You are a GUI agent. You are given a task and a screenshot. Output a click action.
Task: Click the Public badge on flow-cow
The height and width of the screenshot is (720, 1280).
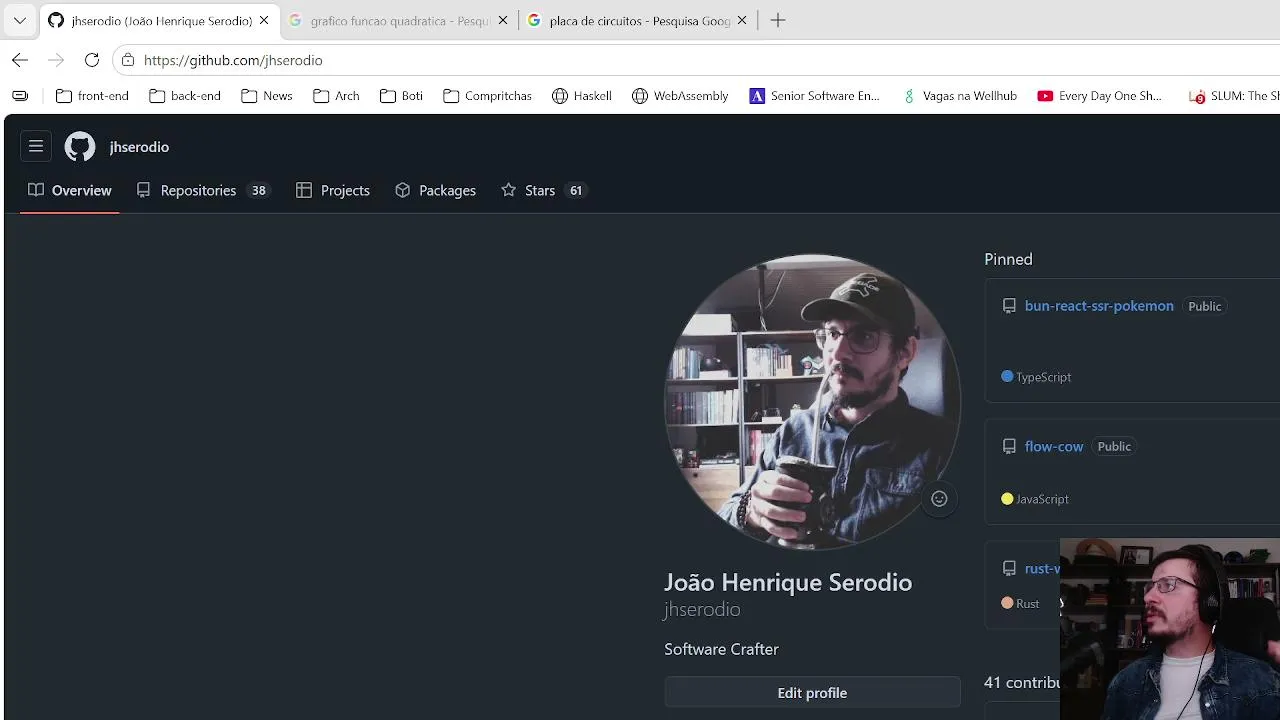1114,446
